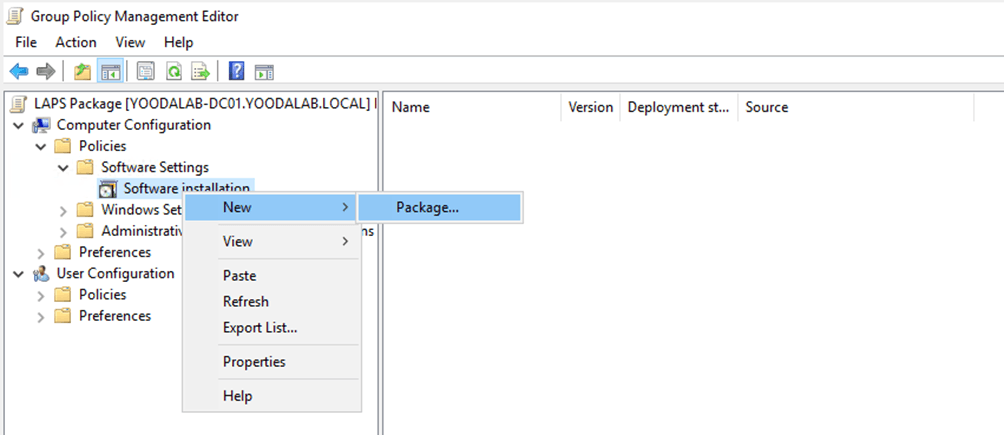Expand the Administrative Templates node
The width and height of the screenshot is (1004, 435).
pos(63,231)
